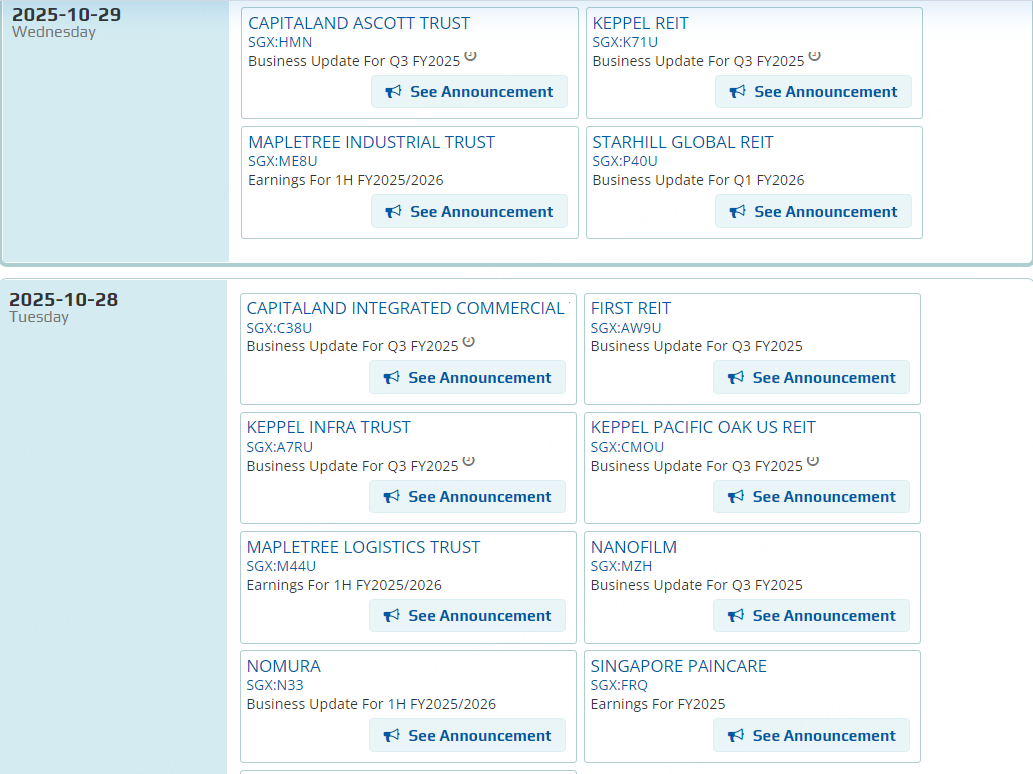Click 'Earnings For 1H FY2025/2026' under Mapletree Logistics

pos(344,585)
